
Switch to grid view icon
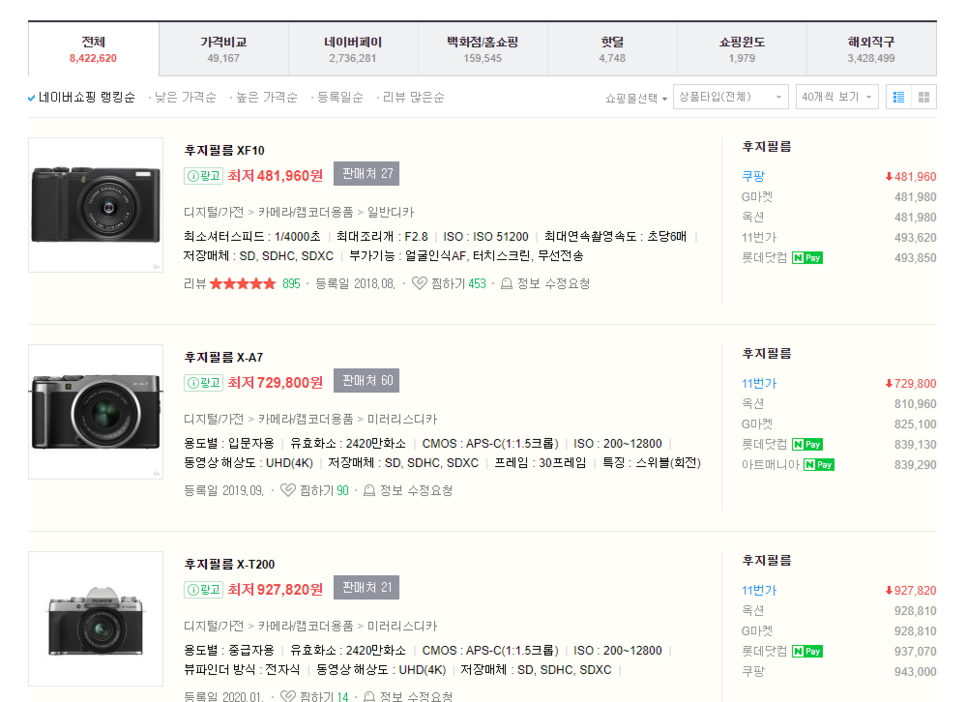(x=923, y=97)
